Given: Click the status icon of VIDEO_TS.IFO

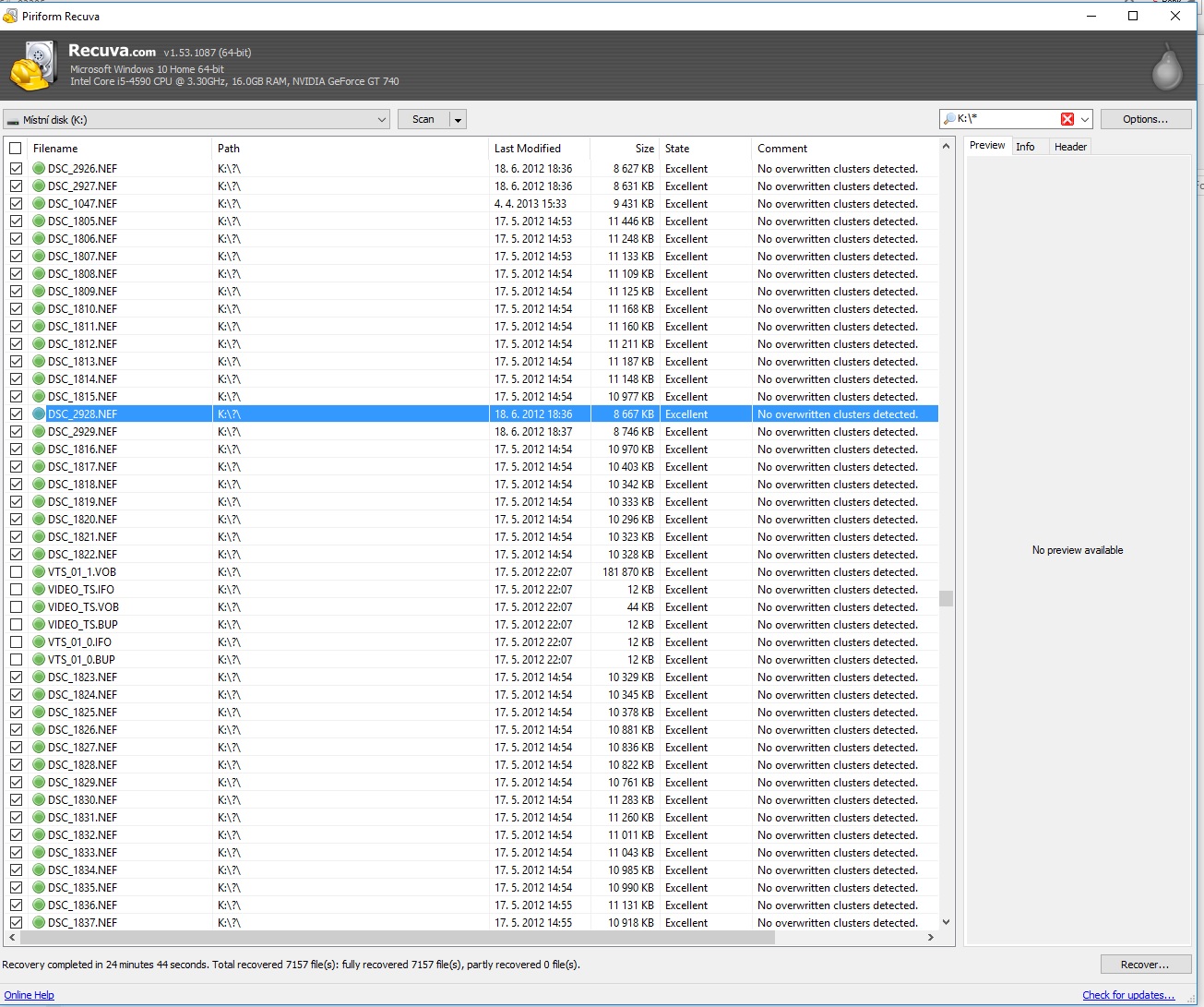Looking at the screenshot, I should pyautogui.click(x=39, y=590).
